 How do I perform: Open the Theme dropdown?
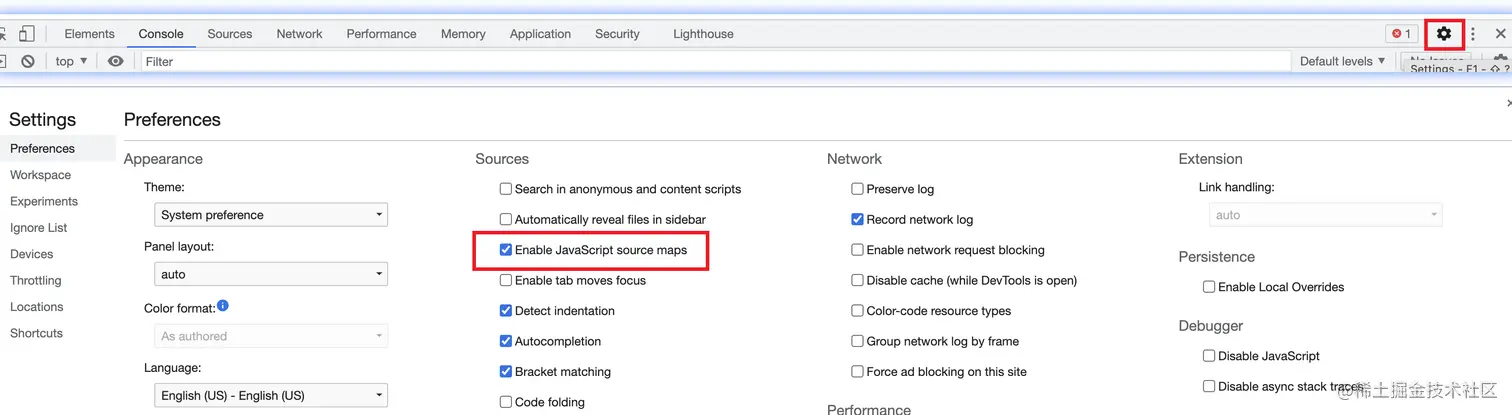pyautogui.click(x=271, y=215)
